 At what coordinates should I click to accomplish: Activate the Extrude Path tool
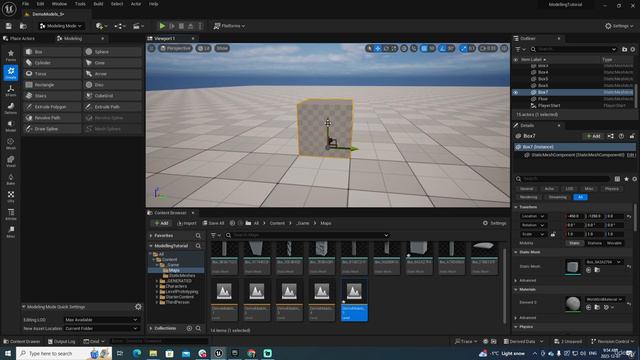112,107
